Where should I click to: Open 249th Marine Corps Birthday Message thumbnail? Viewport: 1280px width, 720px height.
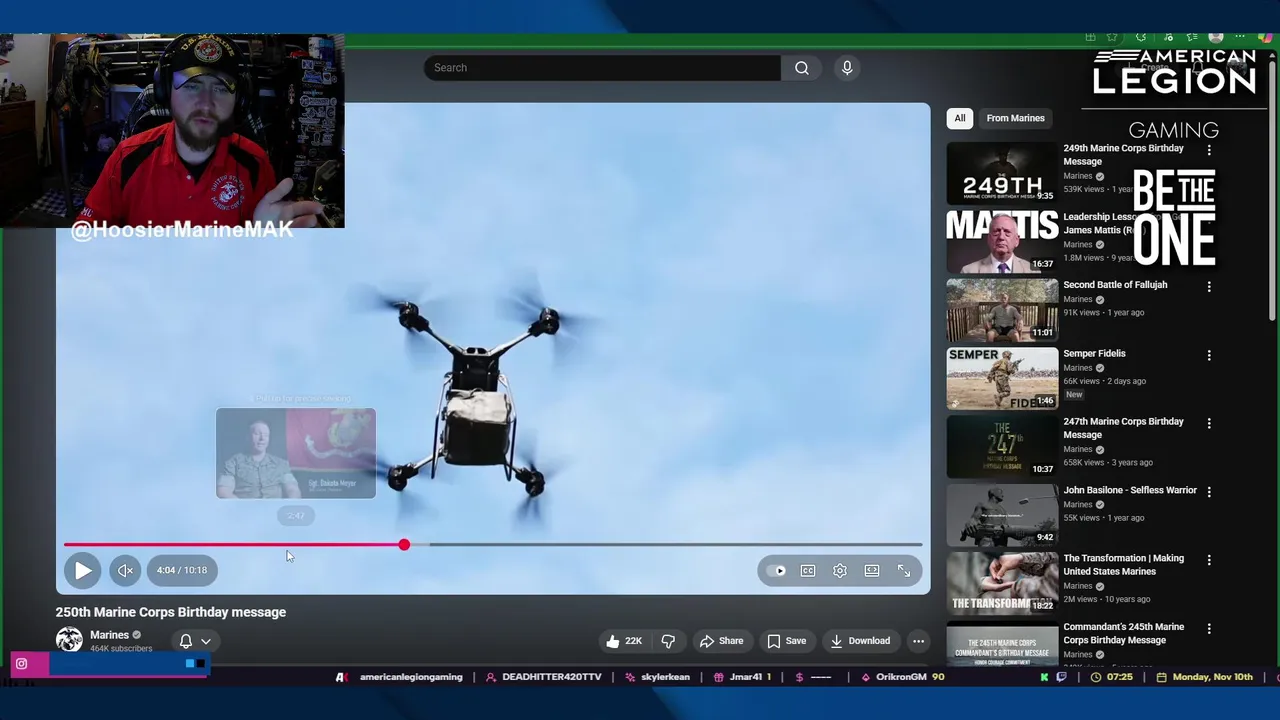1002,173
